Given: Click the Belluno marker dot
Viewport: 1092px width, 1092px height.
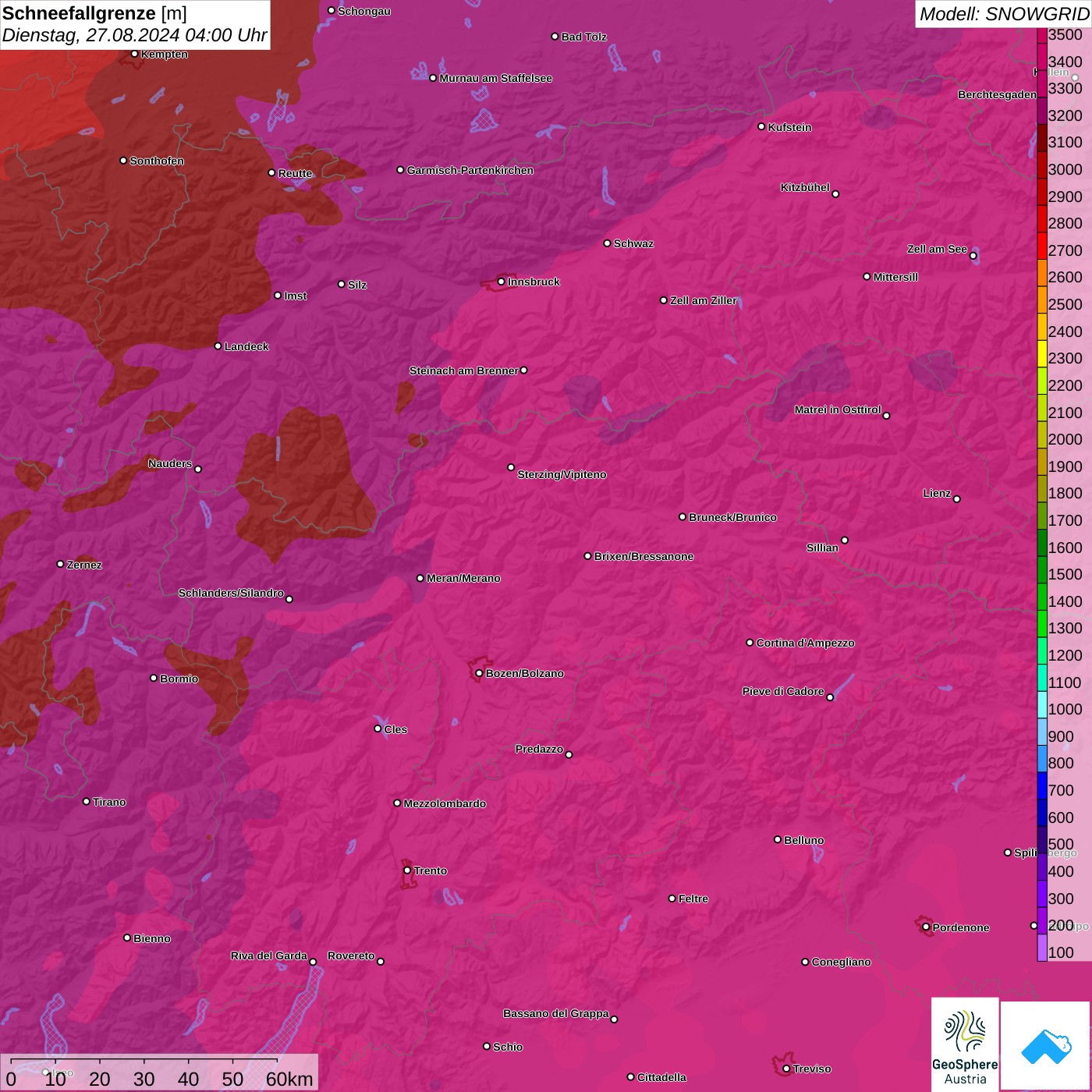Looking at the screenshot, I should pyautogui.click(x=778, y=839).
